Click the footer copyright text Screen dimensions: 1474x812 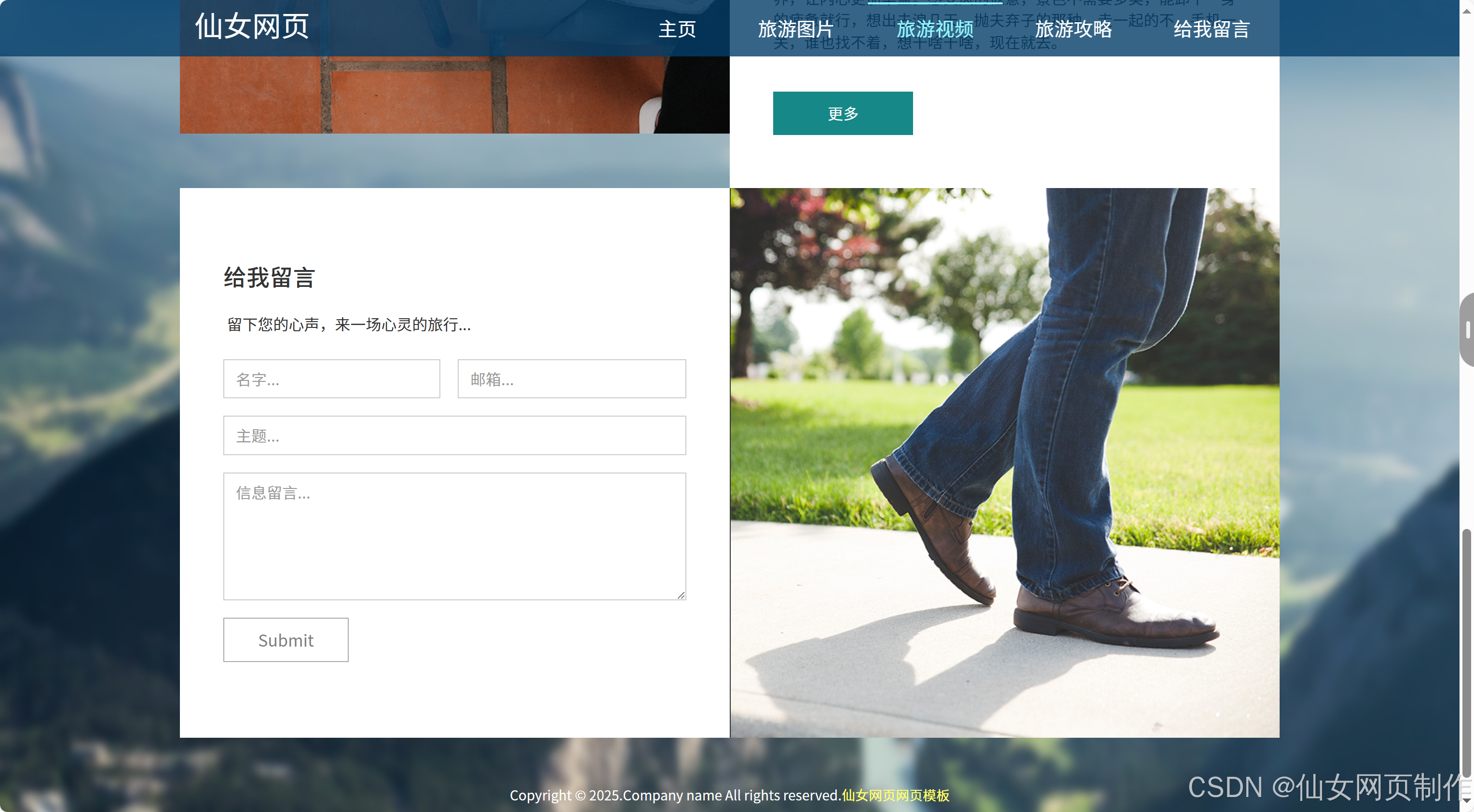(x=675, y=796)
